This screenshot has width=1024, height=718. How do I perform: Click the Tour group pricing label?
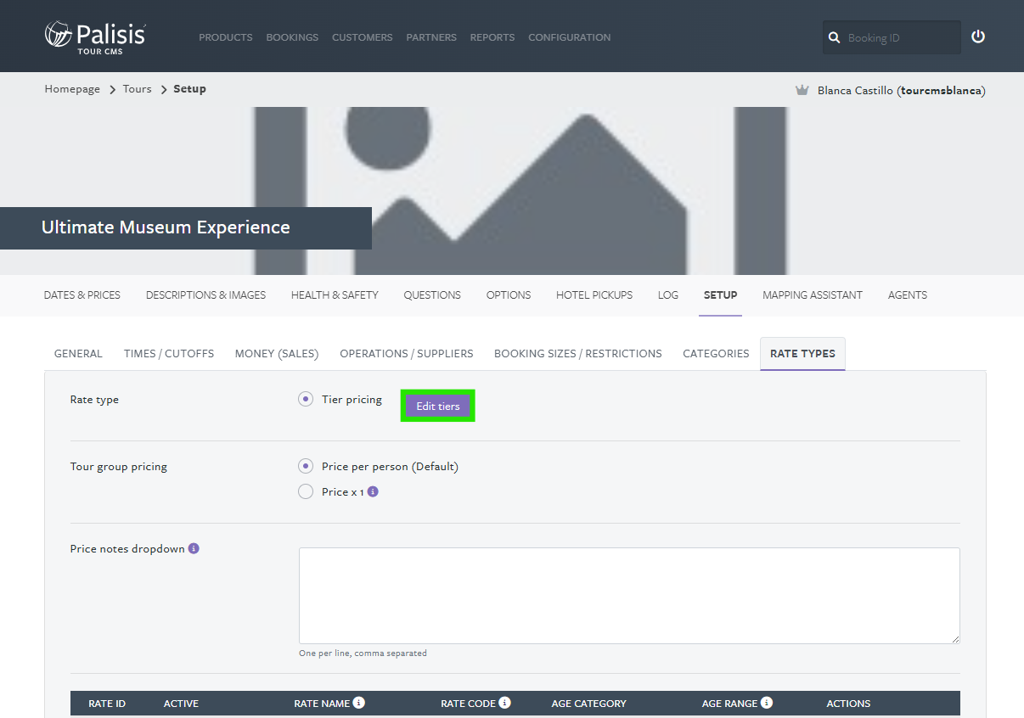coord(118,466)
